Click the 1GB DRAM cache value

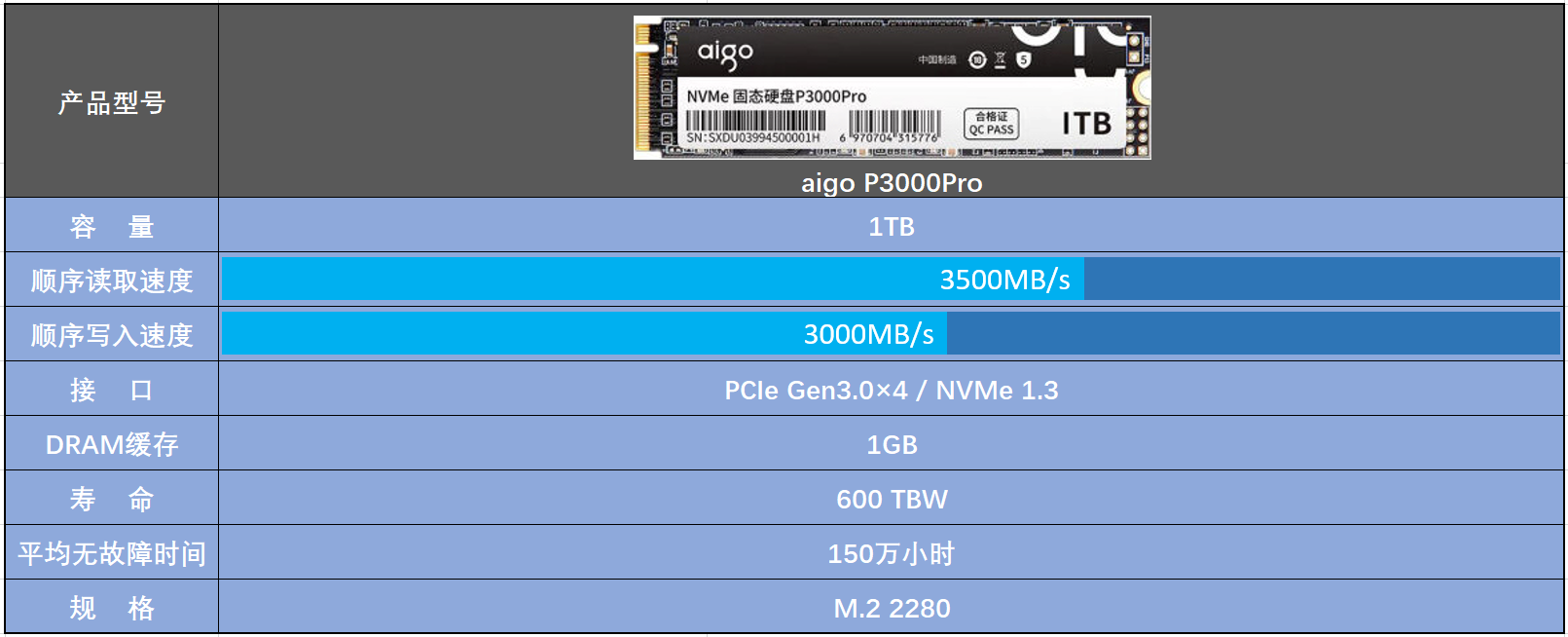click(892, 444)
